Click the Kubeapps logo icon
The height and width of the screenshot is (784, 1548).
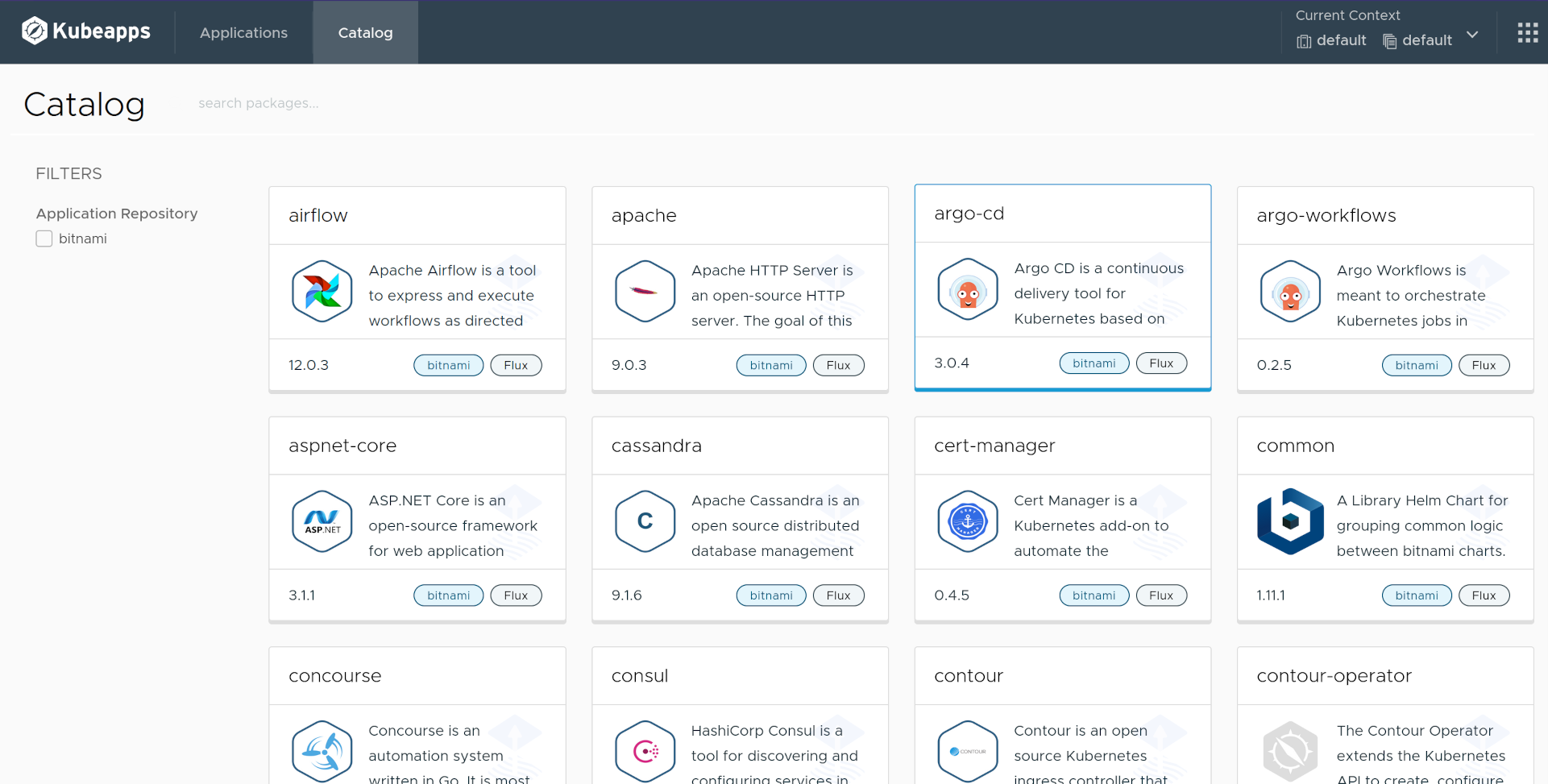34,31
